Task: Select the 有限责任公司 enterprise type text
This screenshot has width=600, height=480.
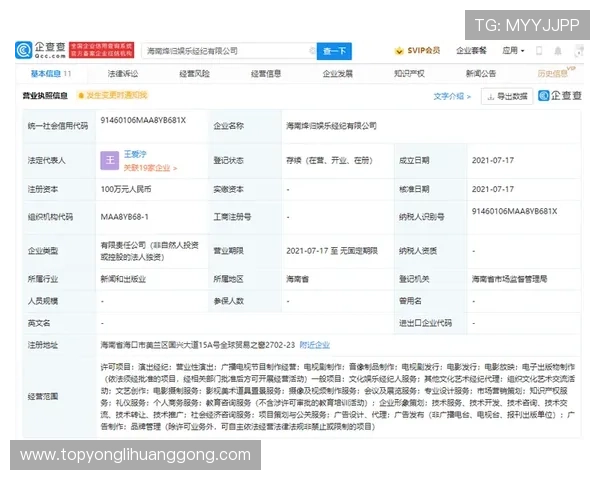Action: [x=150, y=251]
